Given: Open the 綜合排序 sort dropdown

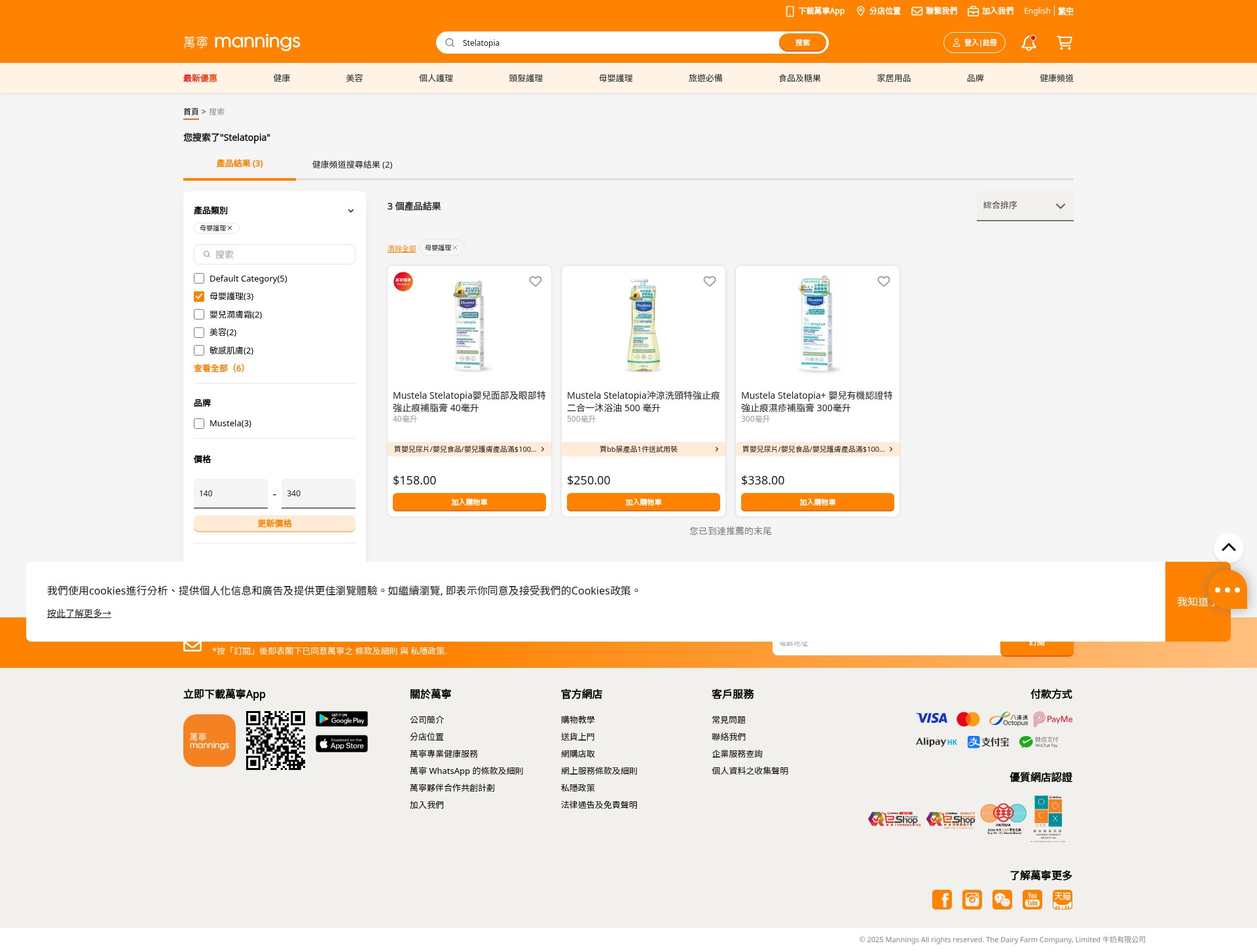Looking at the screenshot, I should click(x=1025, y=206).
